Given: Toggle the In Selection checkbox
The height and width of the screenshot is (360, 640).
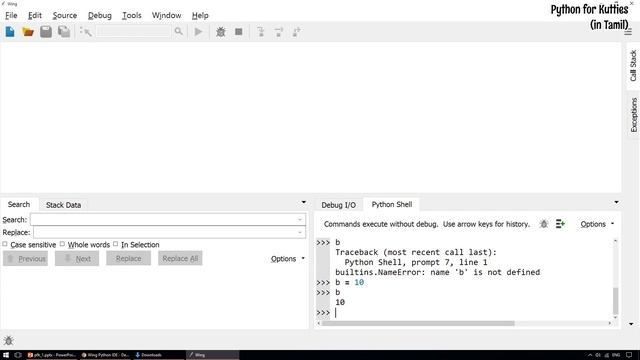Looking at the screenshot, I should tap(116, 244).
